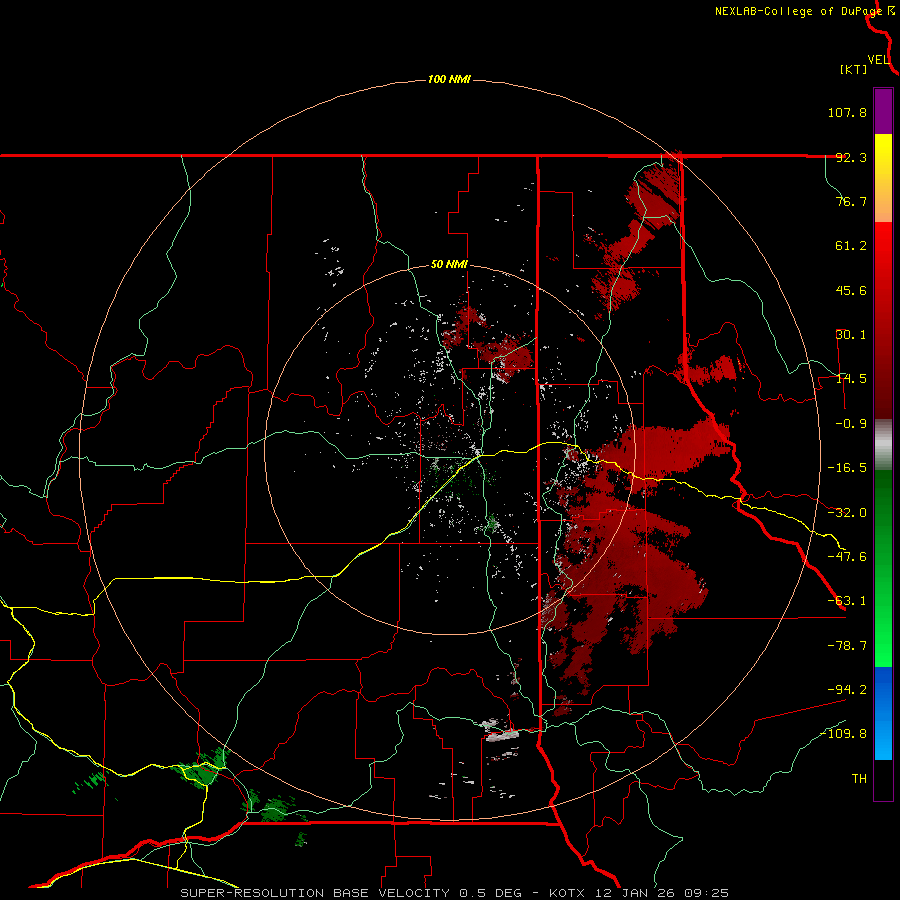Image resolution: width=900 pixels, height=900 pixels.
Task: Select the 61.2 legend value
Action: pos(851,246)
